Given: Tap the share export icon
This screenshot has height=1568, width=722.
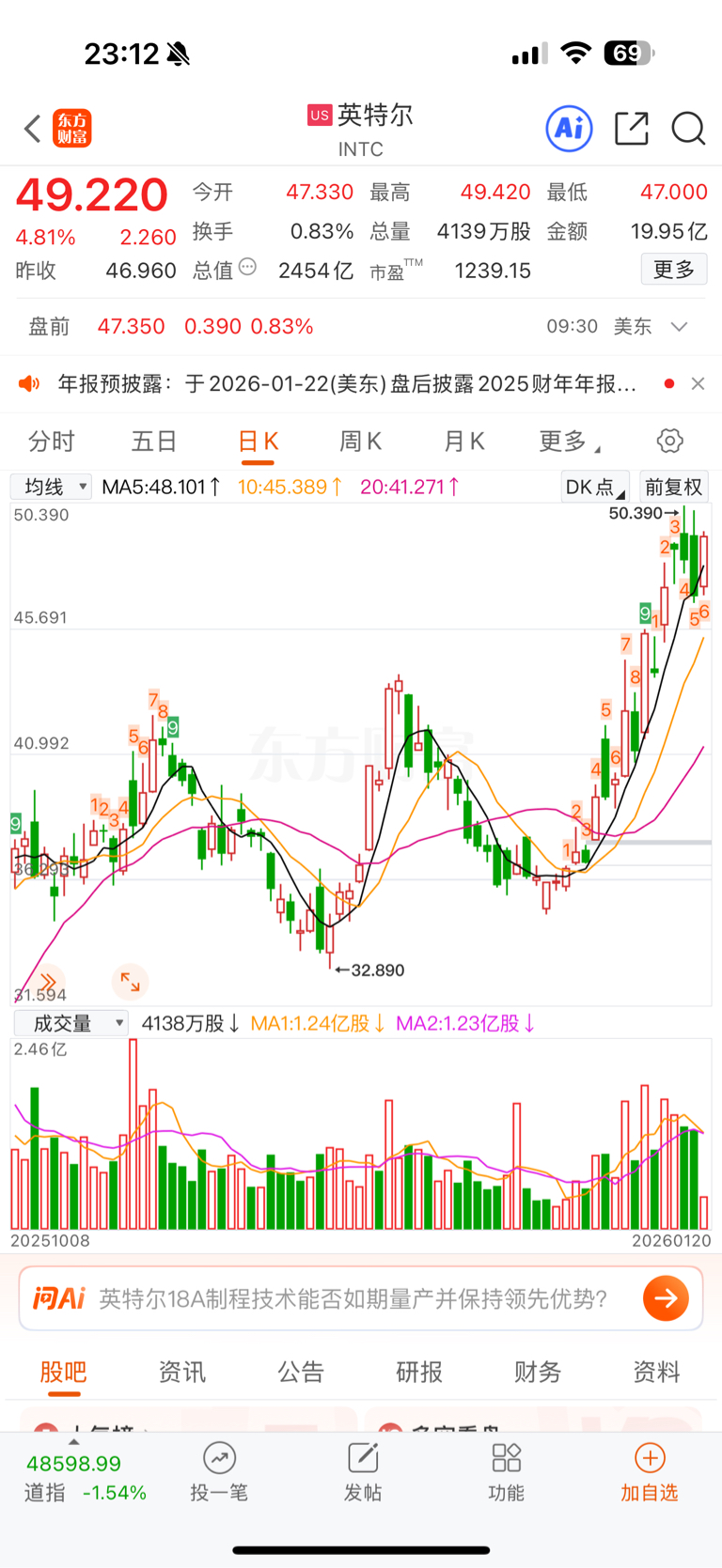Looking at the screenshot, I should [632, 128].
